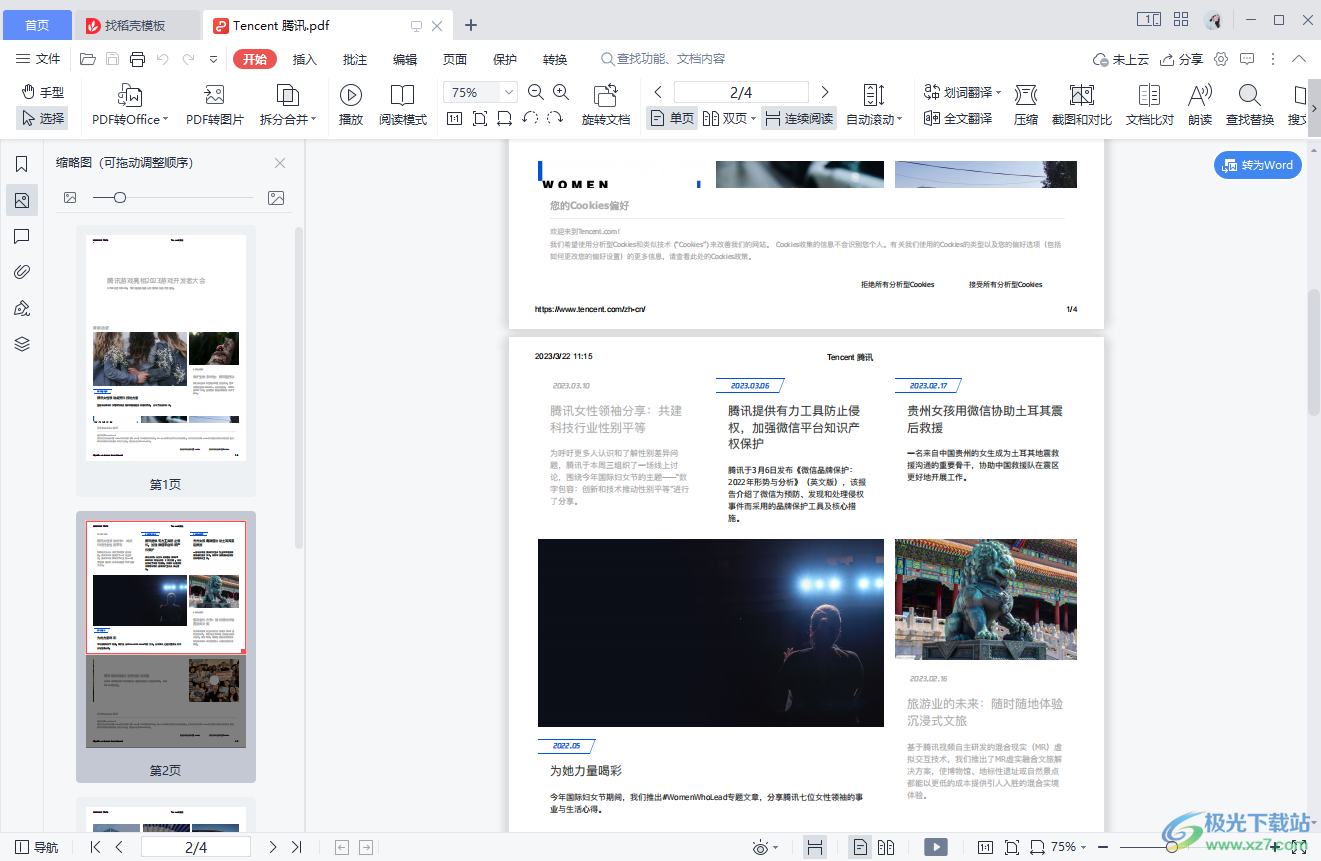This screenshot has height=861, width=1321.
Task: Open quick access toolbar customize dropdown
Action: point(213,59)
